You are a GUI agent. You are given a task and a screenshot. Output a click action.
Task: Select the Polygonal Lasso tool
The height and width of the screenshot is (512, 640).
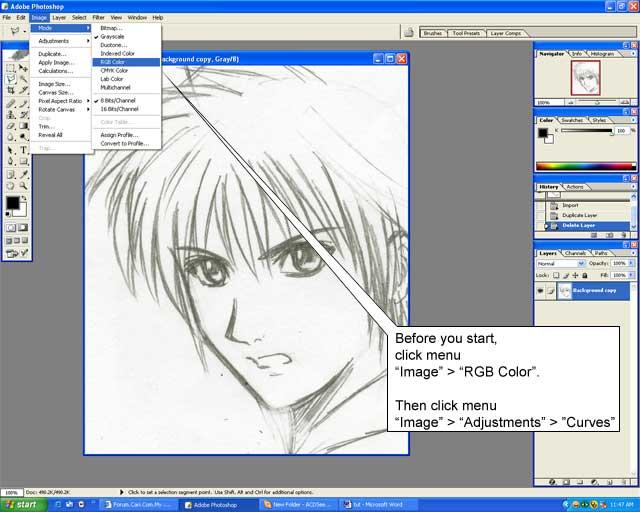pyautogui.click(x=11, y=79)
